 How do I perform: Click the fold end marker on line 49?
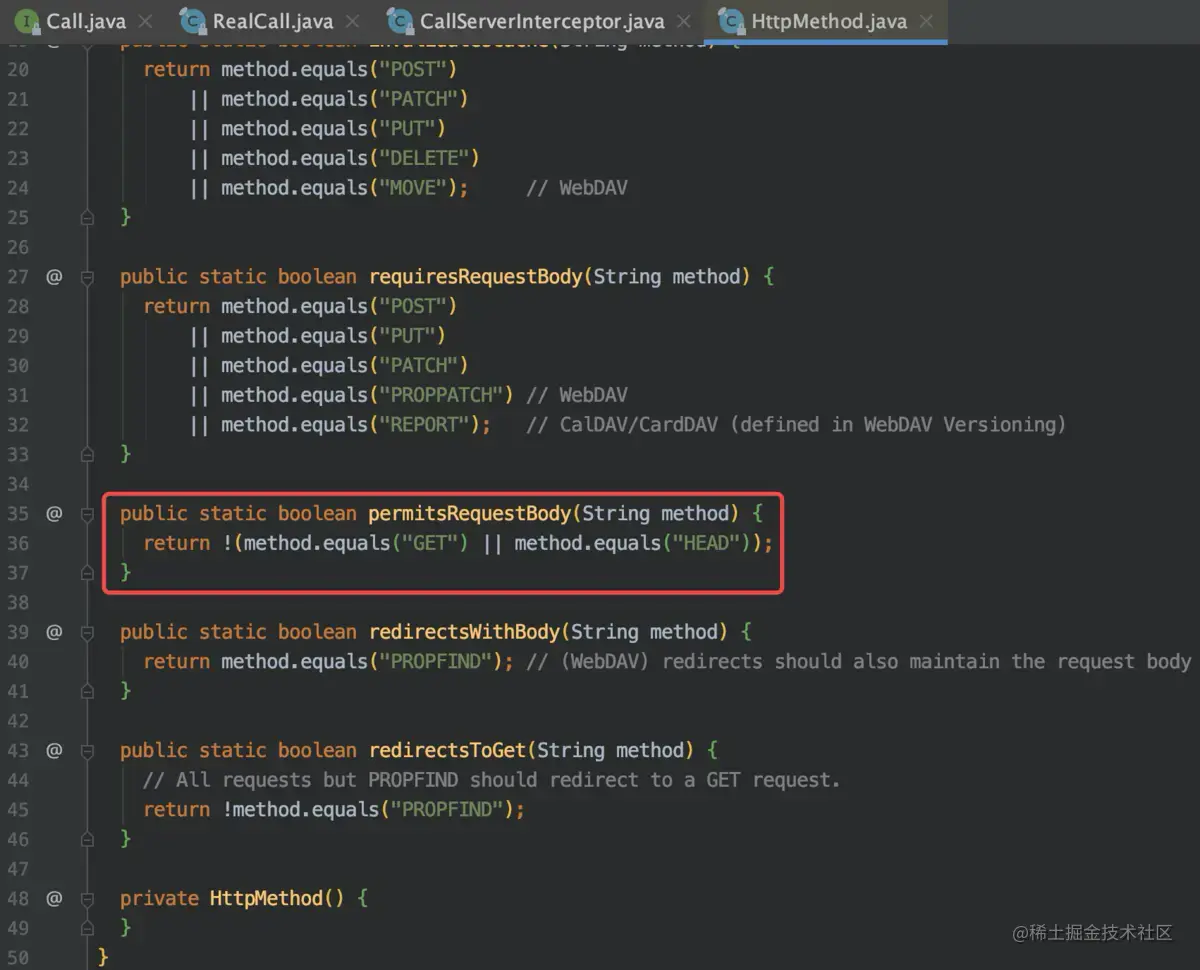coord(87,928)
